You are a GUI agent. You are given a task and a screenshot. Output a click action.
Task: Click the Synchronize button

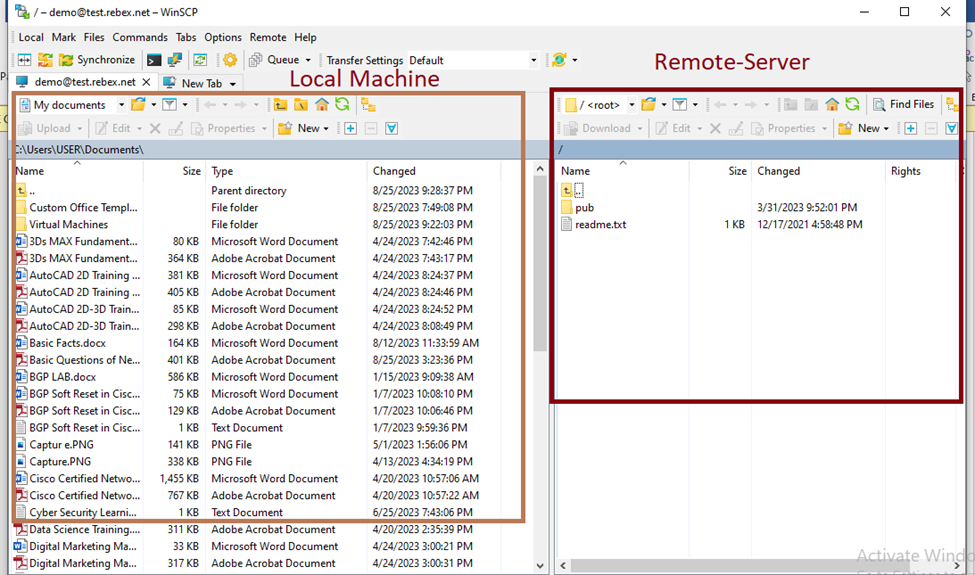pyautogui.click(x=97, y=60)
